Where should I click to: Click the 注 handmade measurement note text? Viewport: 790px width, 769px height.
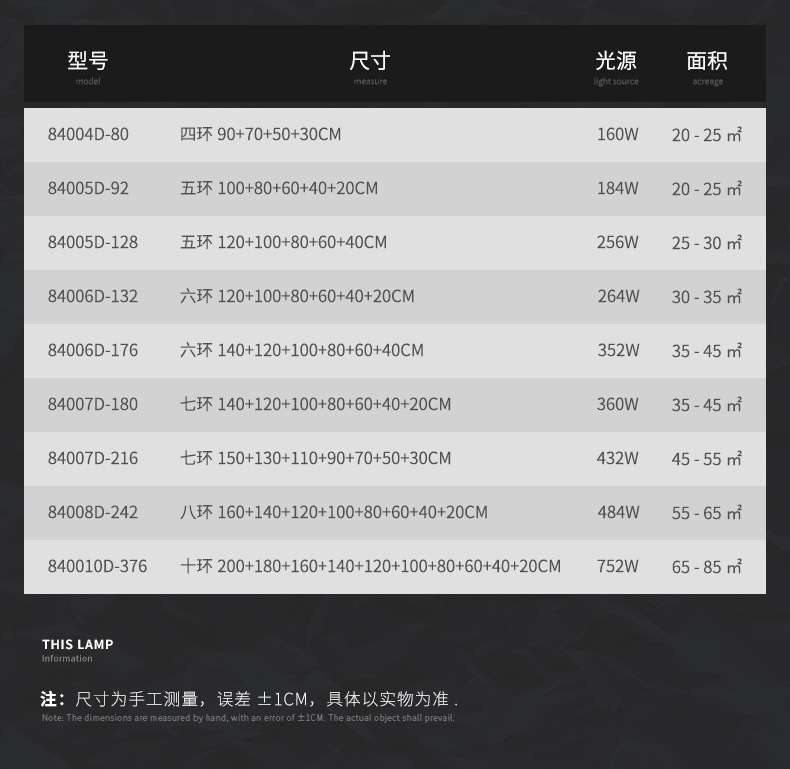249,699
